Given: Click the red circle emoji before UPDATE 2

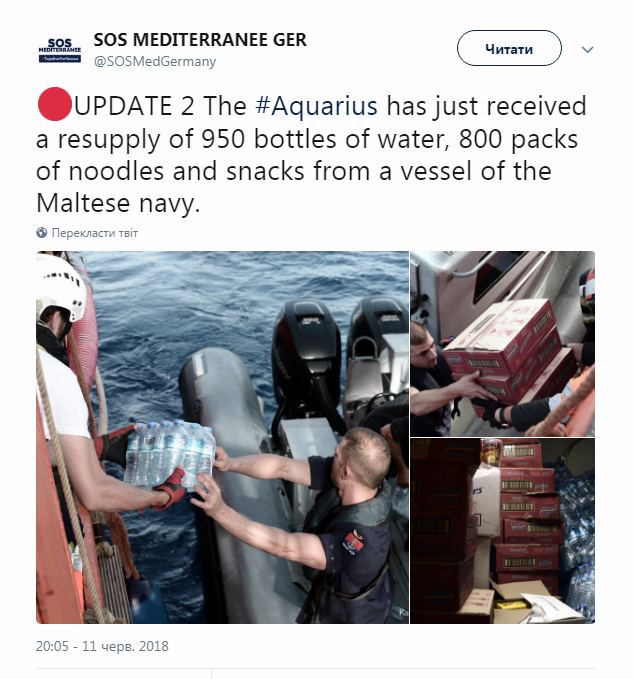Looking at the screenshot, I should pyautogui.click(x=55, y=104).
